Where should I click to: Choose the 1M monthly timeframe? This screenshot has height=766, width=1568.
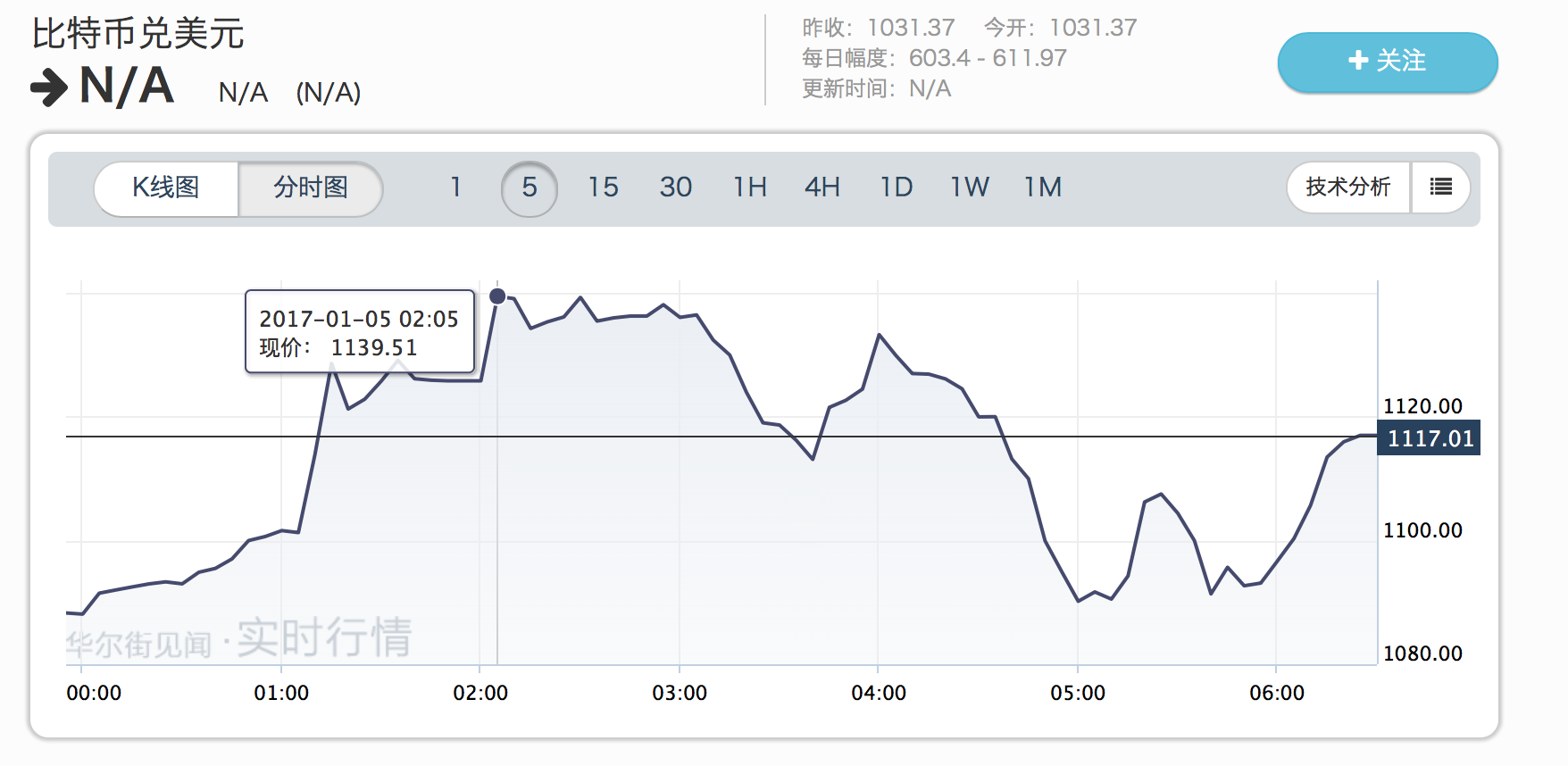[1043, 187]
